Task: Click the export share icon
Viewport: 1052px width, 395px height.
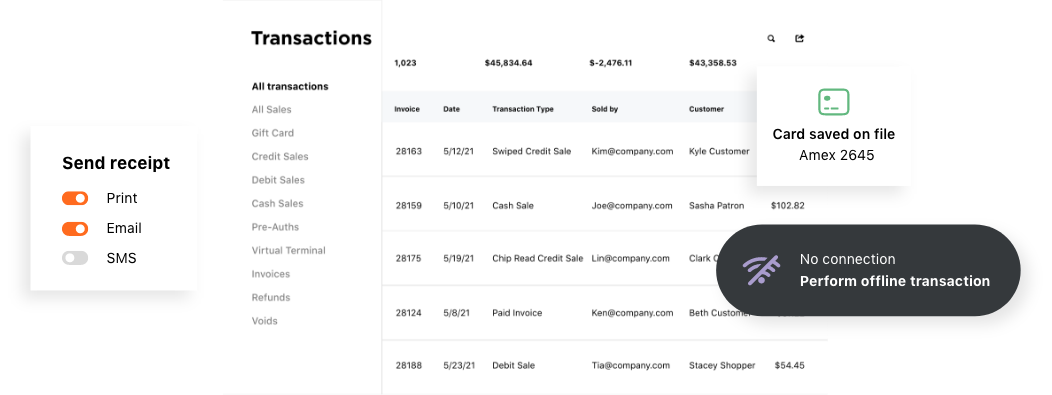Action: [x=799, y=39]
